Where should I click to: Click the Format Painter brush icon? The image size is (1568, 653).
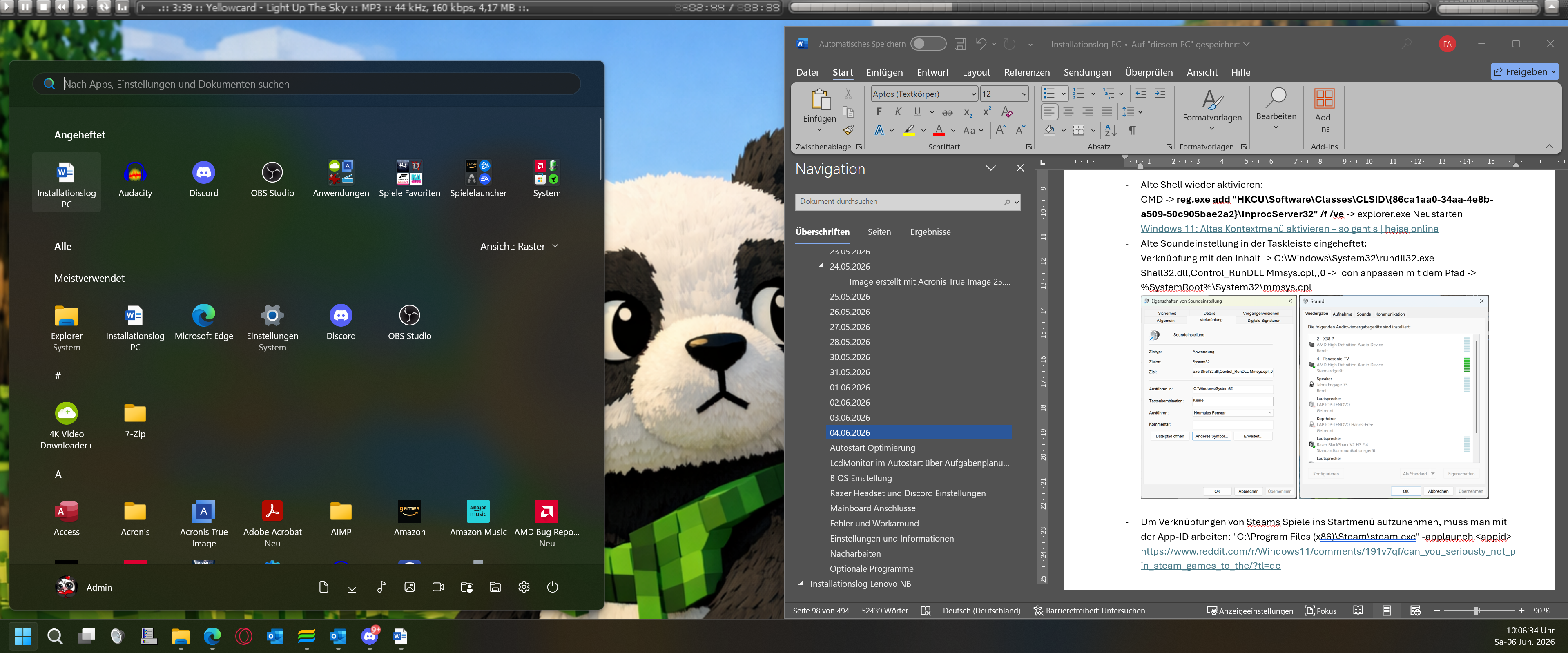coord(848,129)
